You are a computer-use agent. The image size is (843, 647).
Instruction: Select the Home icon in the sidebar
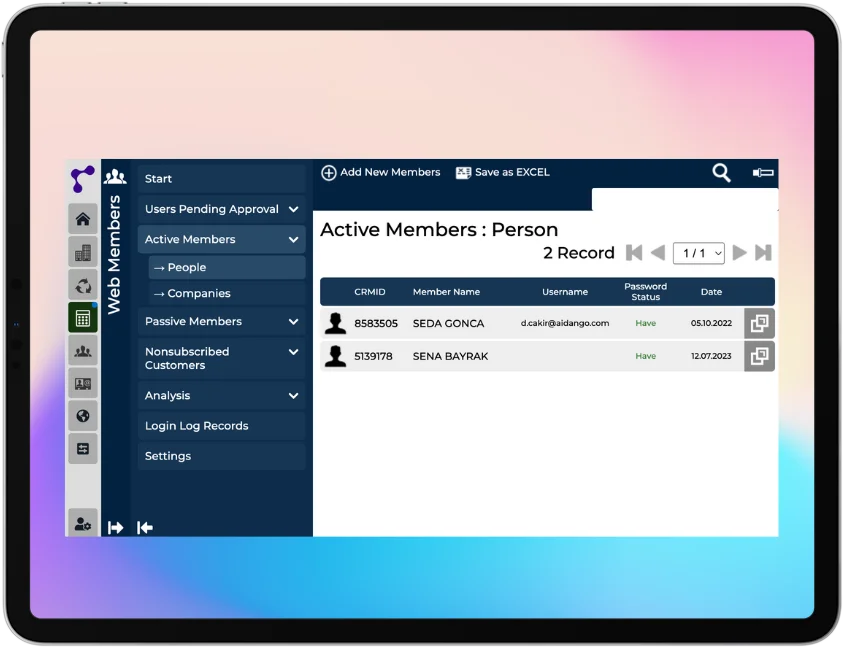pyautogui.click(x=83, y=218)
